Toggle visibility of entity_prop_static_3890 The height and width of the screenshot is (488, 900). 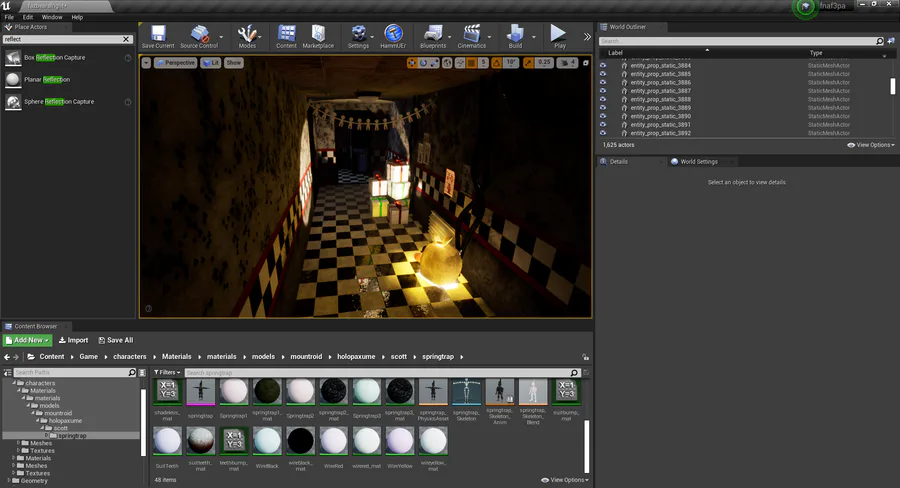[x=603, y=116]
